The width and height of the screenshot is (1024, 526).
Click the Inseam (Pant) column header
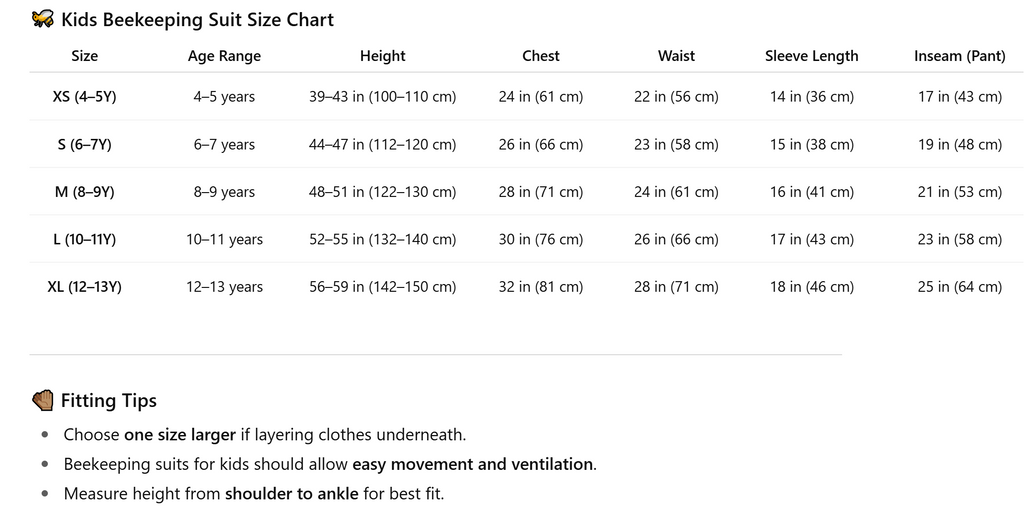[960, 56]
